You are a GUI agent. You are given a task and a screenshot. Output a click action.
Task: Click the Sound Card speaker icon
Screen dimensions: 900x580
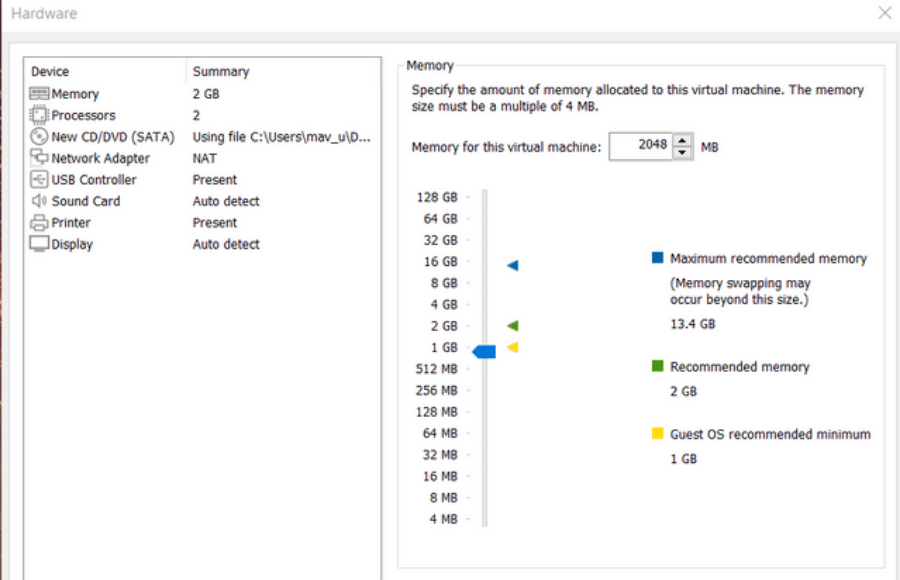point(40,201)
